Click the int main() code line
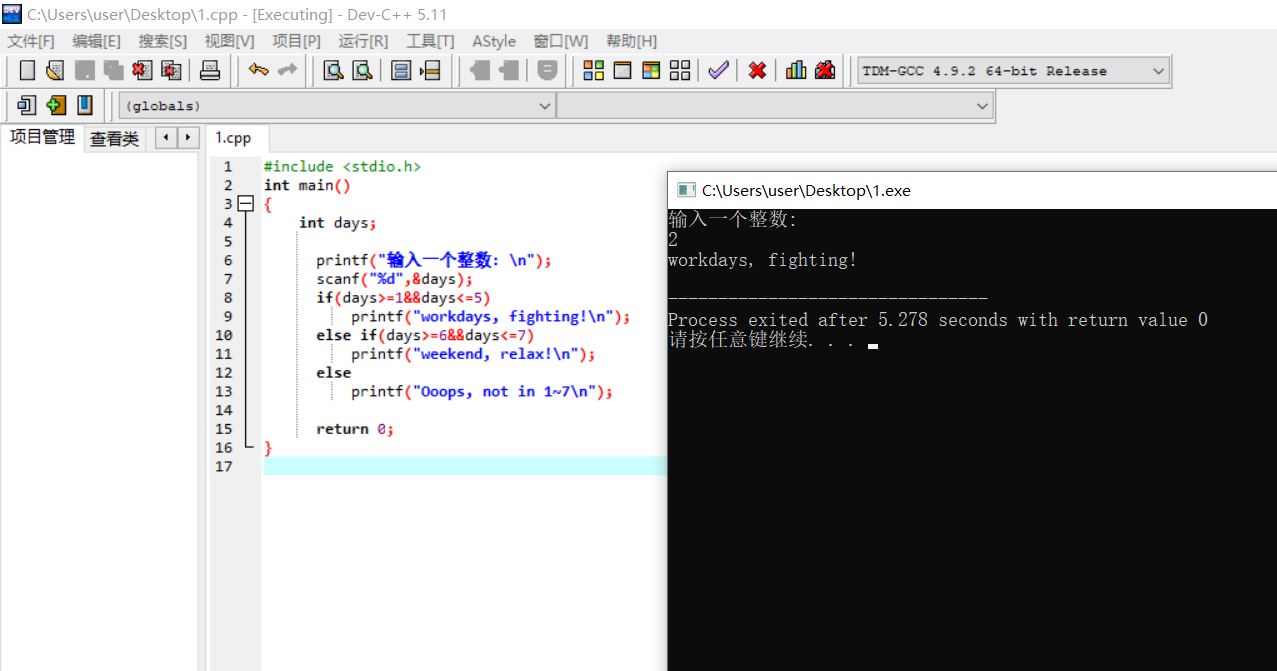The height and width of the screenshot is (671, 1277). pos(307,185)
